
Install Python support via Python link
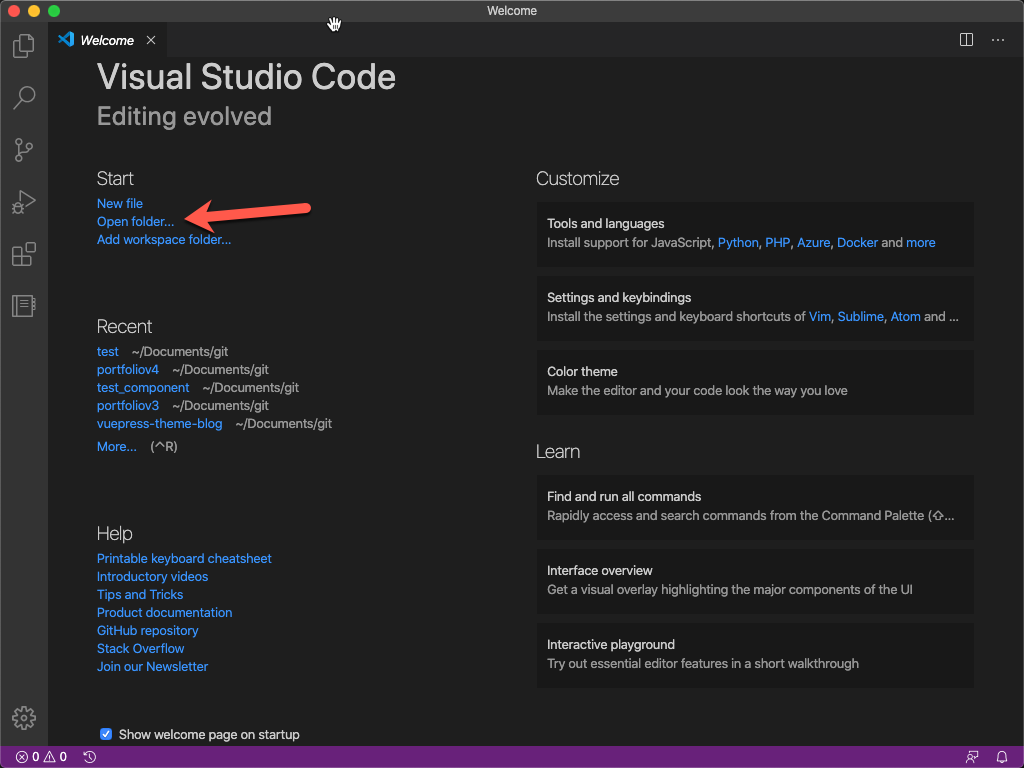pos(738,243)
